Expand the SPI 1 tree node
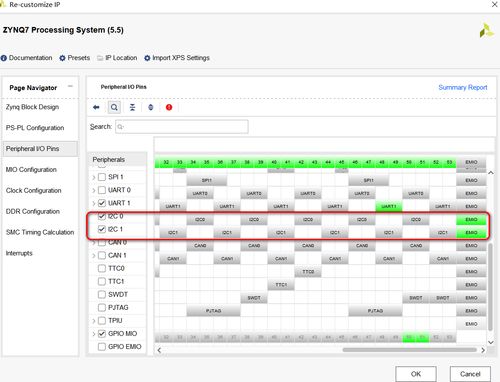Viewport: 500px width, 382px height. tap(94, 177)
